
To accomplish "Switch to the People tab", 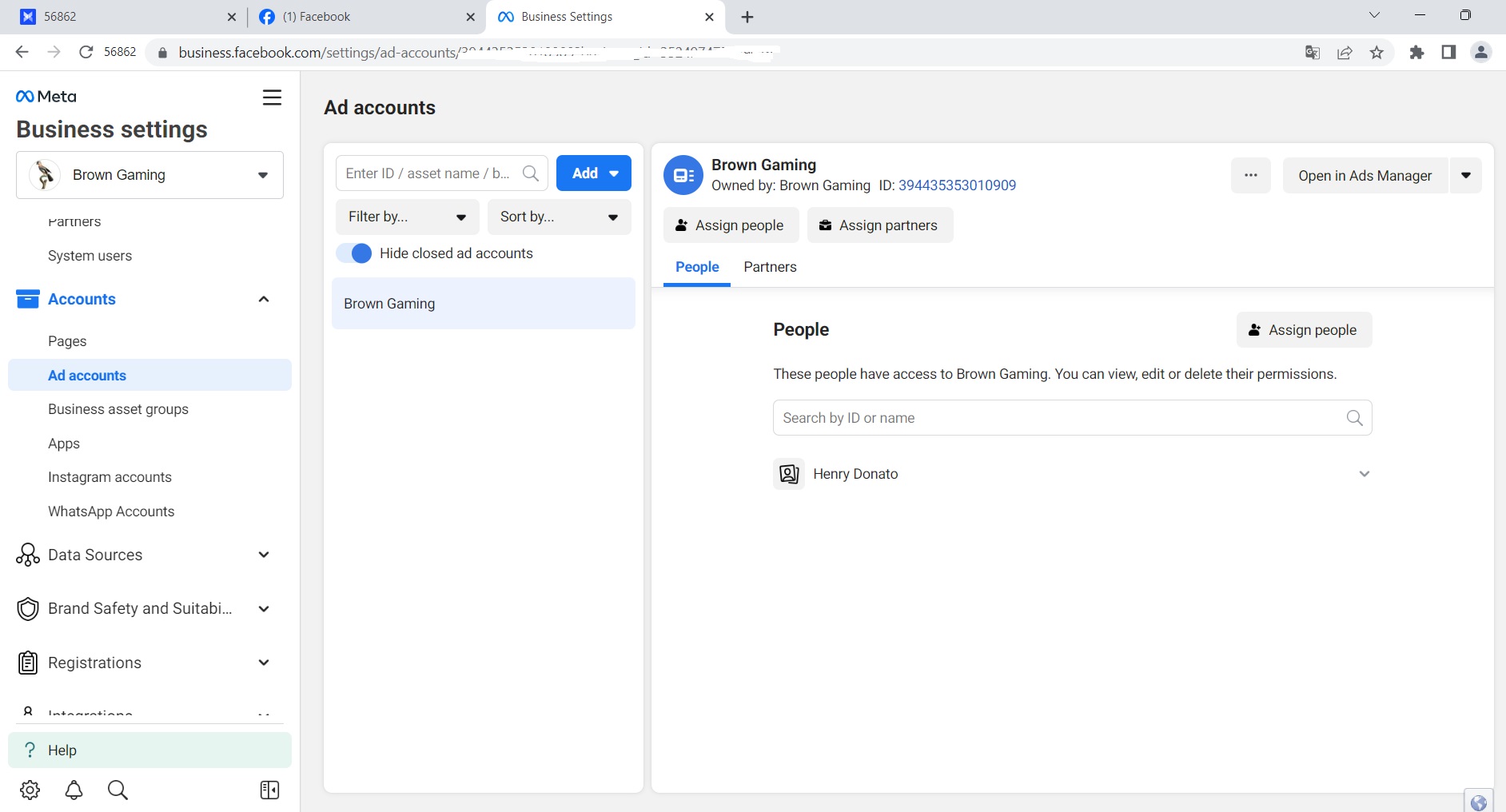I will click(697, 267).
